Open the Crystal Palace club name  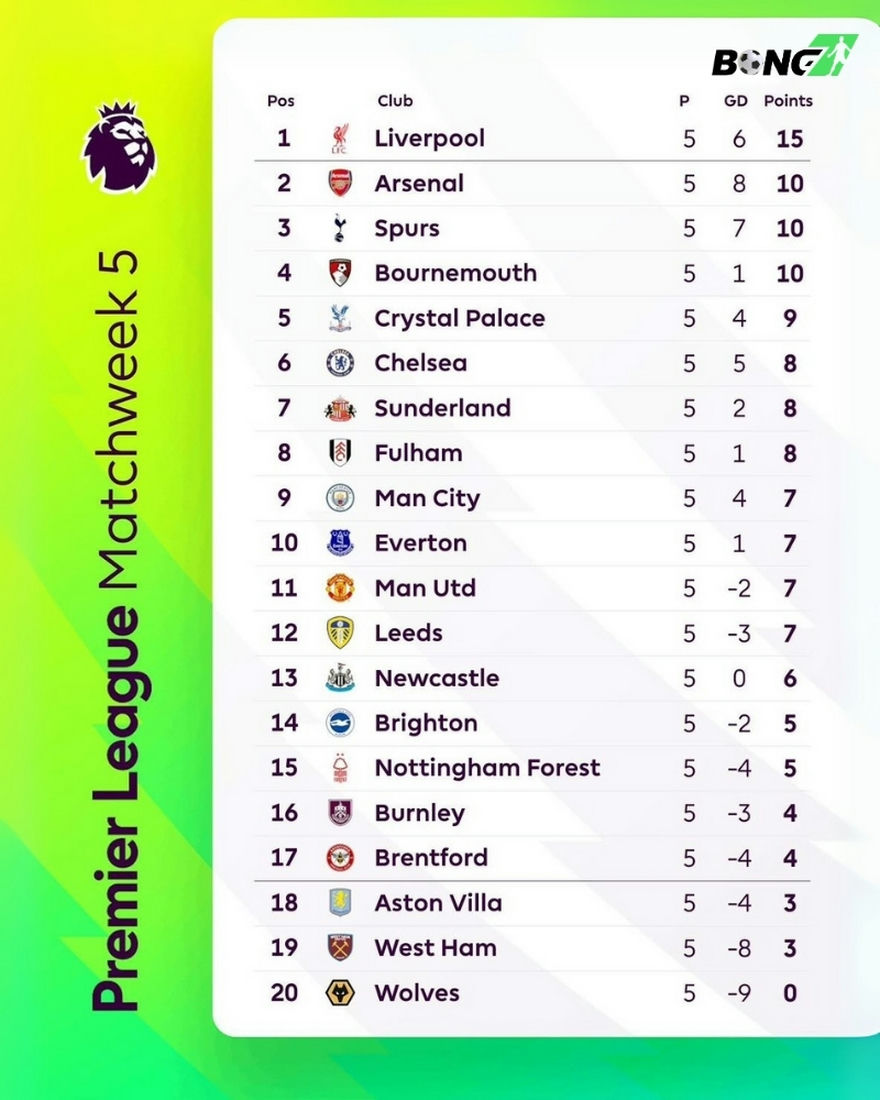pos(459,318)
